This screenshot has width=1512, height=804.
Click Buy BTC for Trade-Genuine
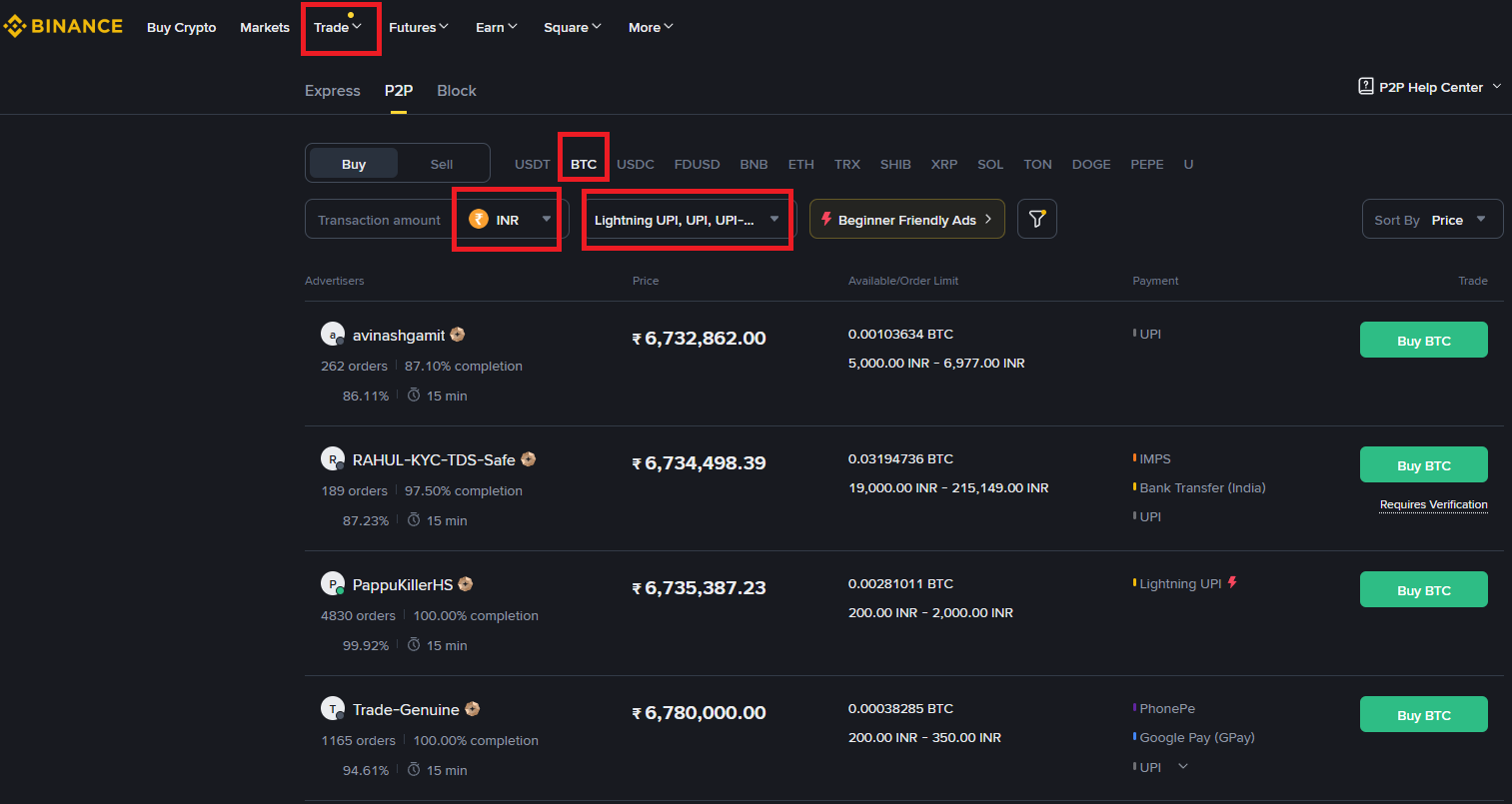1424,714
